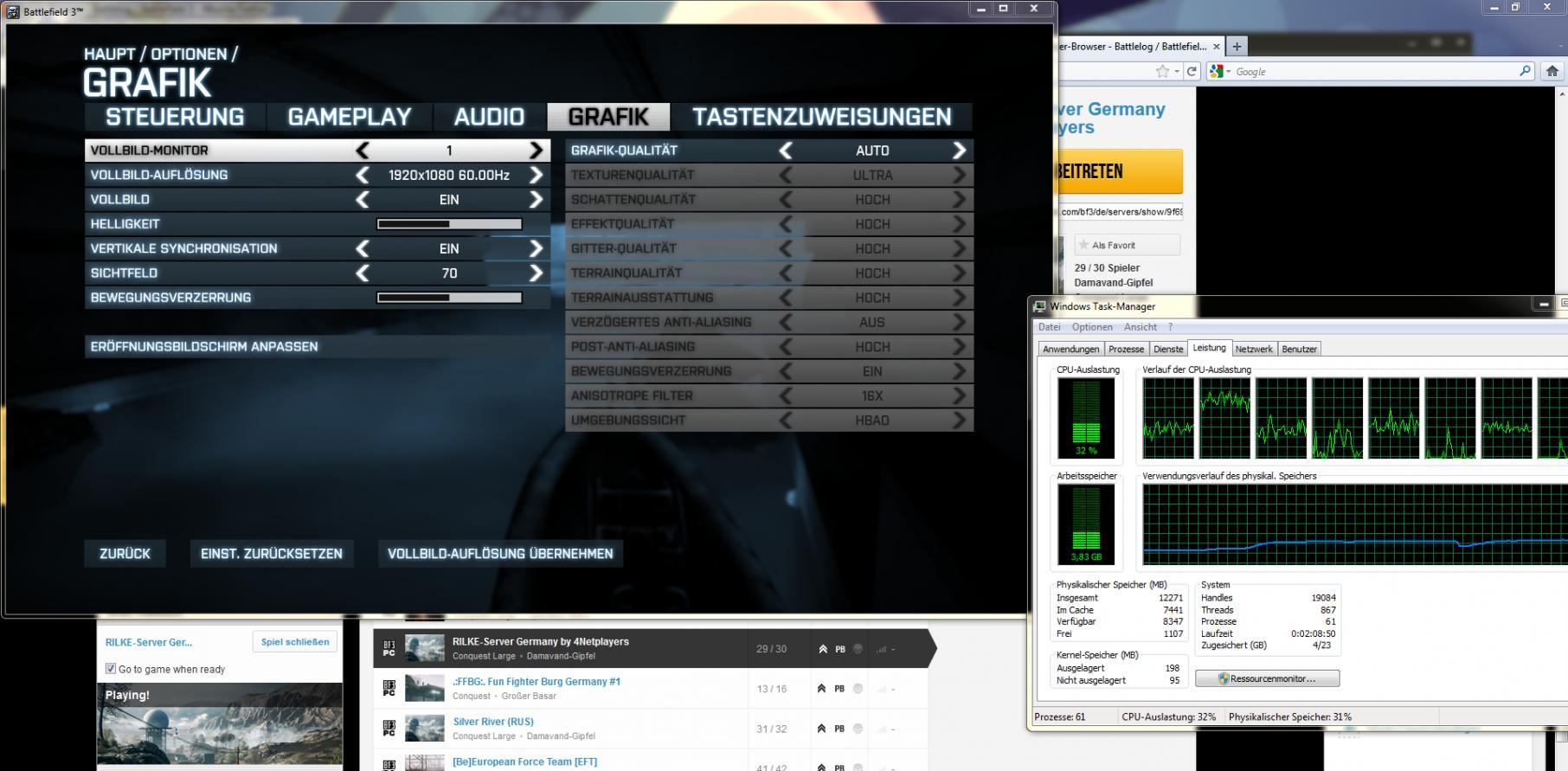The height and width of the screenshot is (771, 1568).
Task: Click the server URL field under BEITRETEN
Action: pyautogui.click(x=1120, y=212)
